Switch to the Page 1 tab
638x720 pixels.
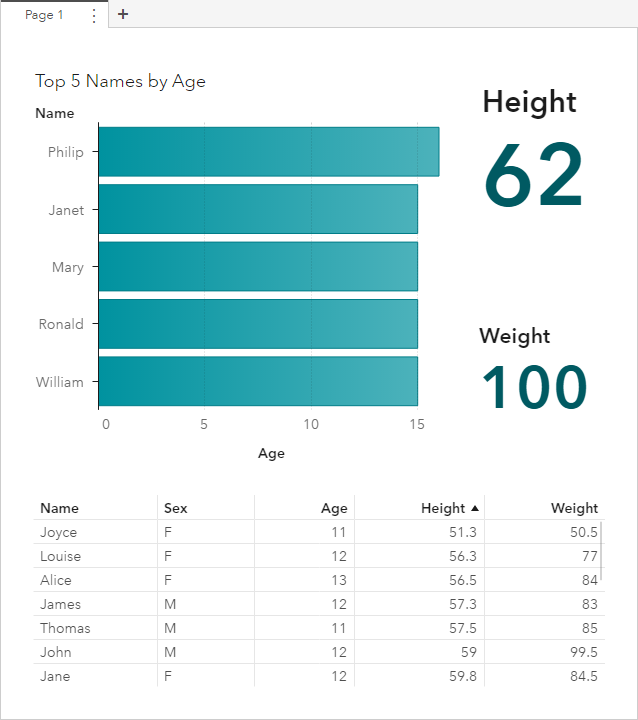pyautogui.click(x=44, y=15)
